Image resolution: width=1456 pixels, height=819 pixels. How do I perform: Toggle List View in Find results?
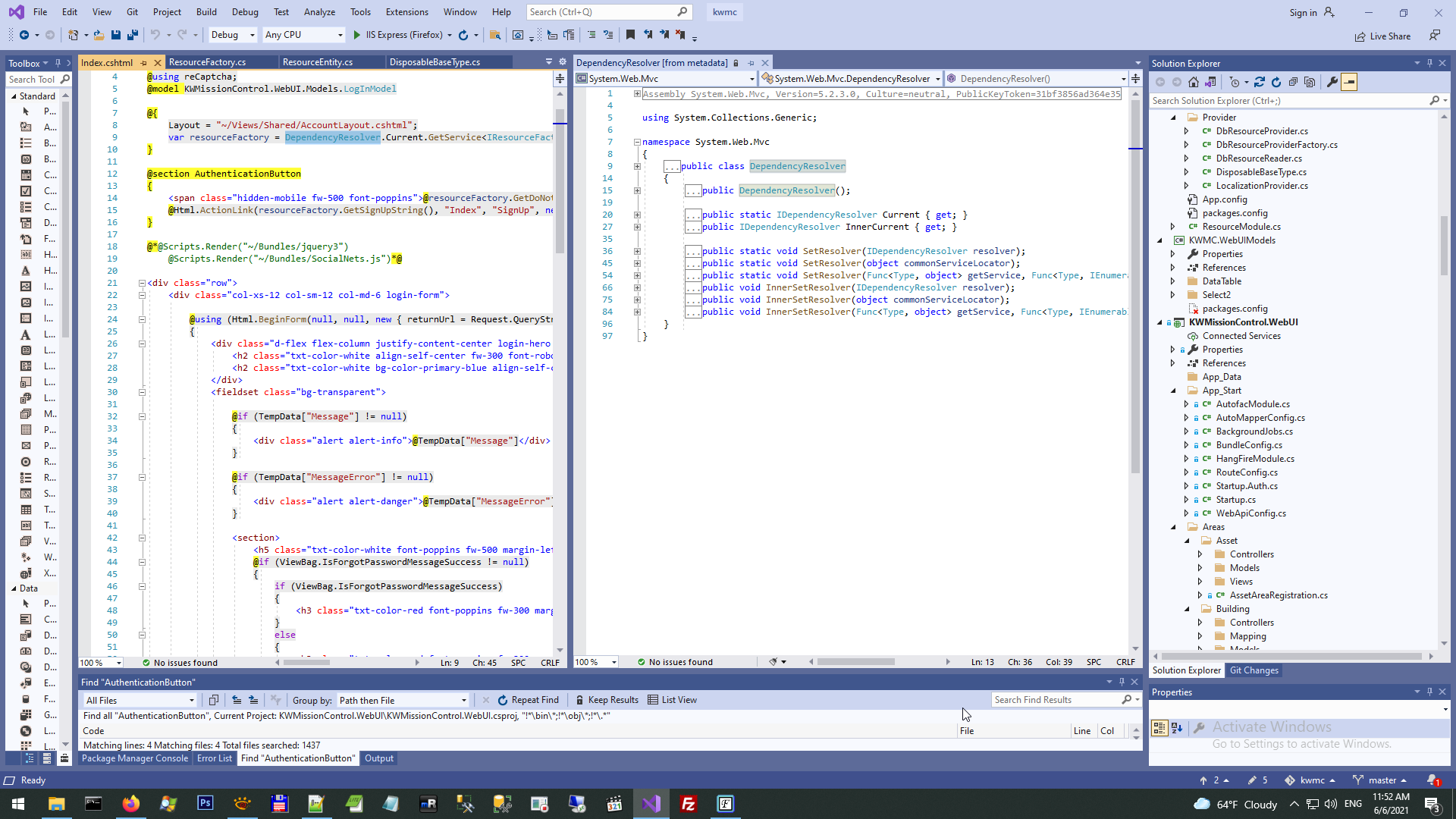coord(672,700)
